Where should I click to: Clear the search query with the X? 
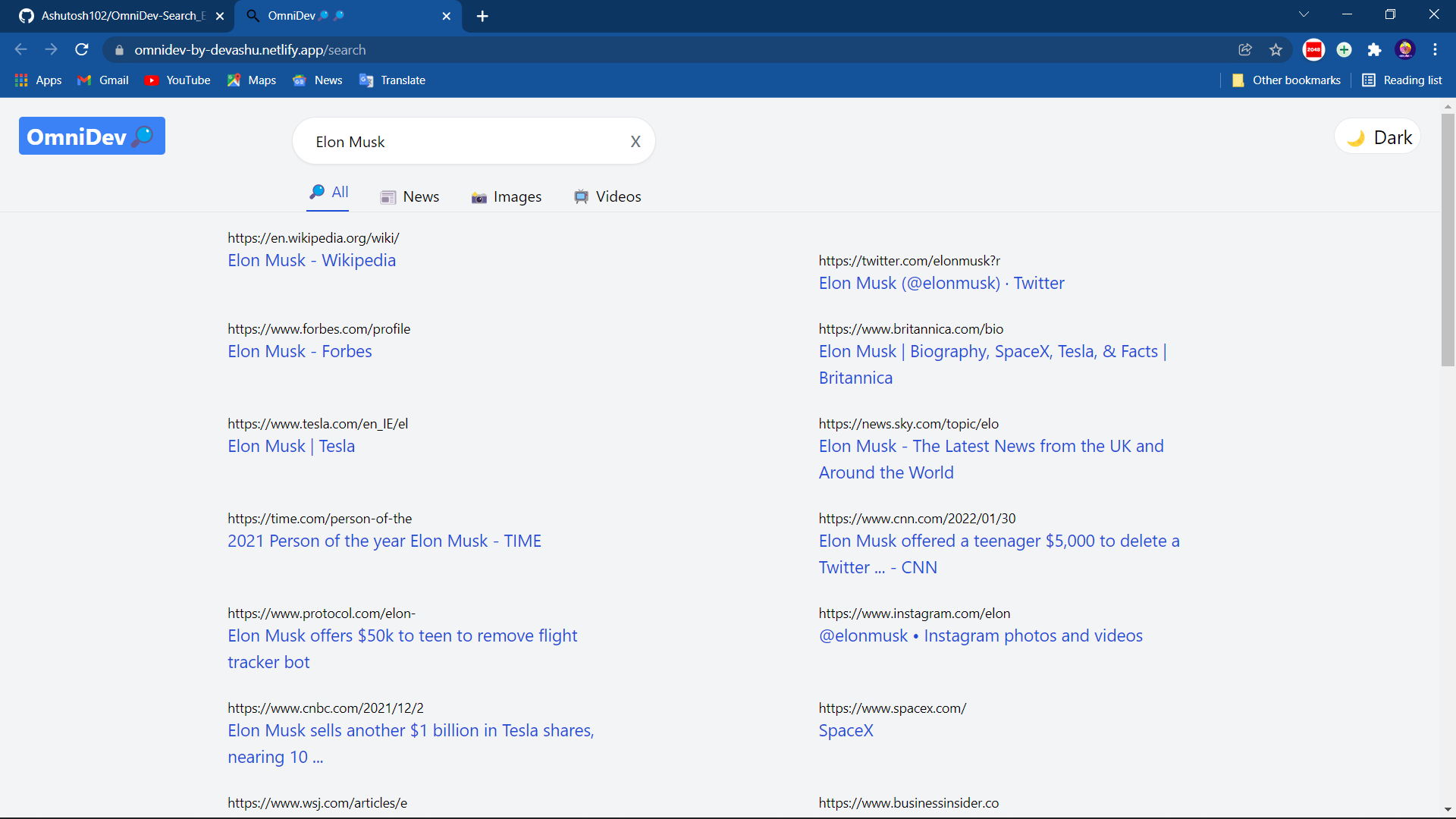click(635, 141)
